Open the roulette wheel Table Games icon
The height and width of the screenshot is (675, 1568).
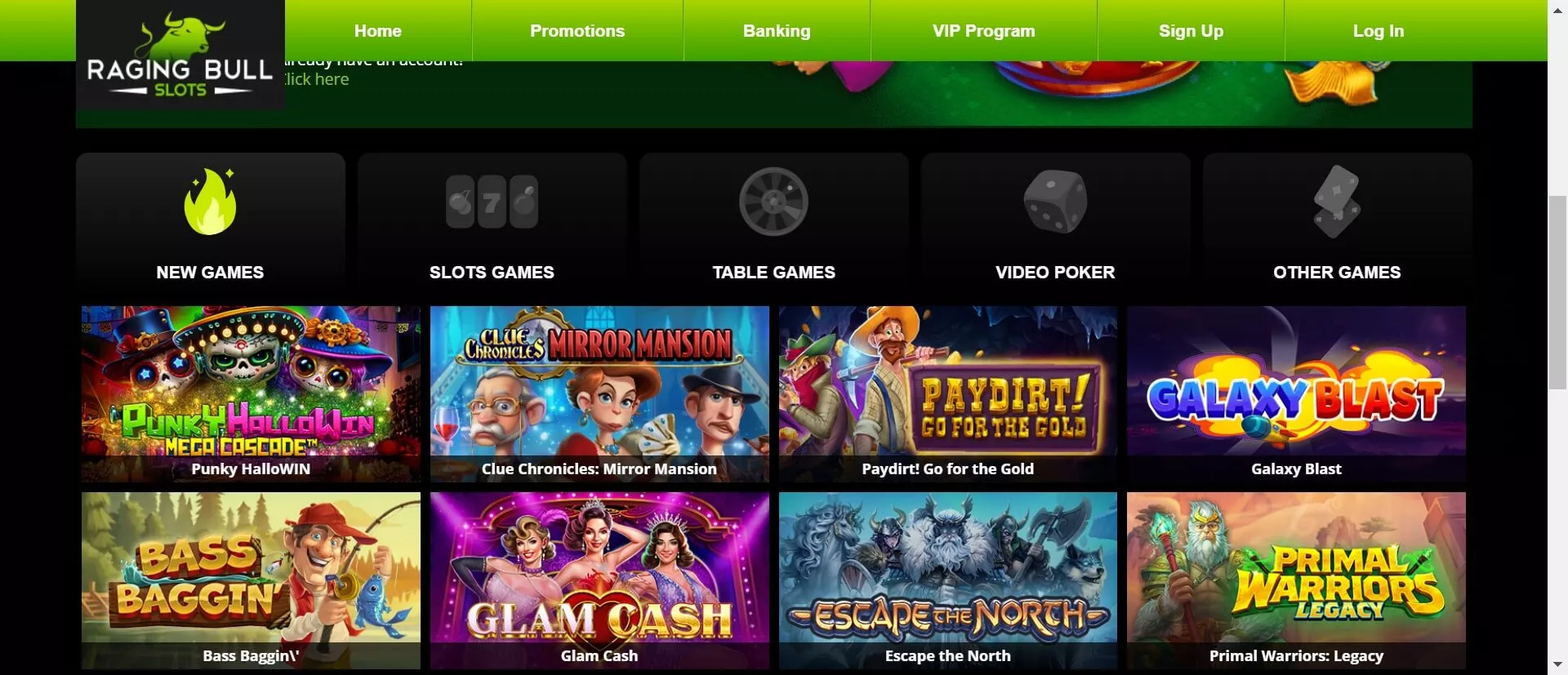click(x=773, y=202)
